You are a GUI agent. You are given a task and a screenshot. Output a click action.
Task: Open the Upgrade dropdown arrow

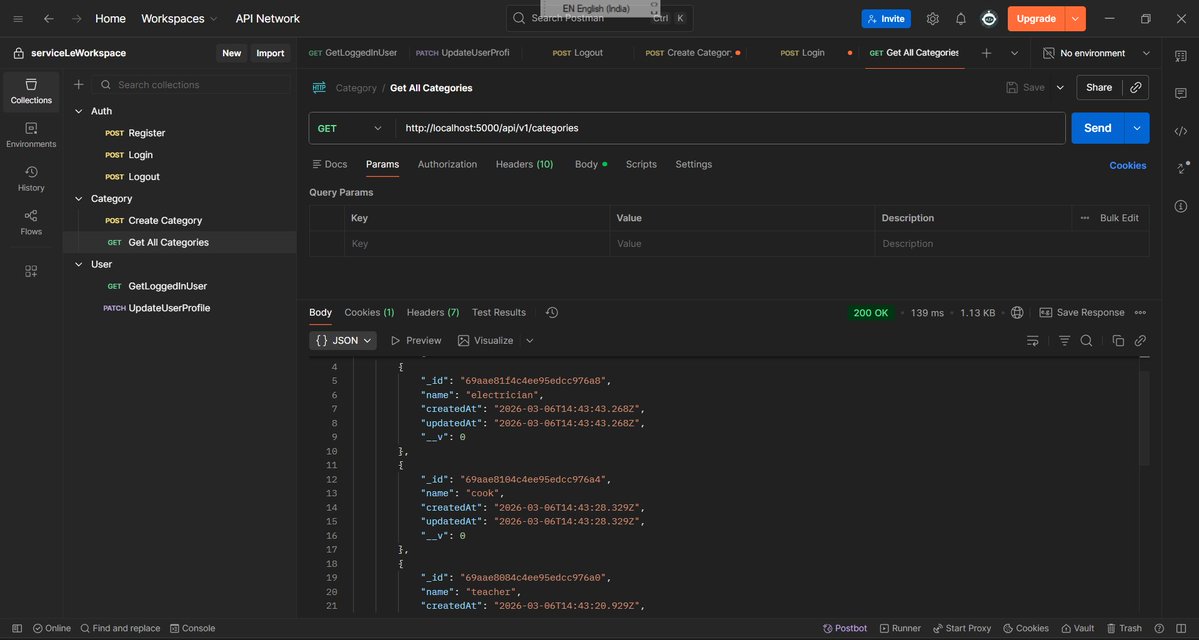[1076, 18]
